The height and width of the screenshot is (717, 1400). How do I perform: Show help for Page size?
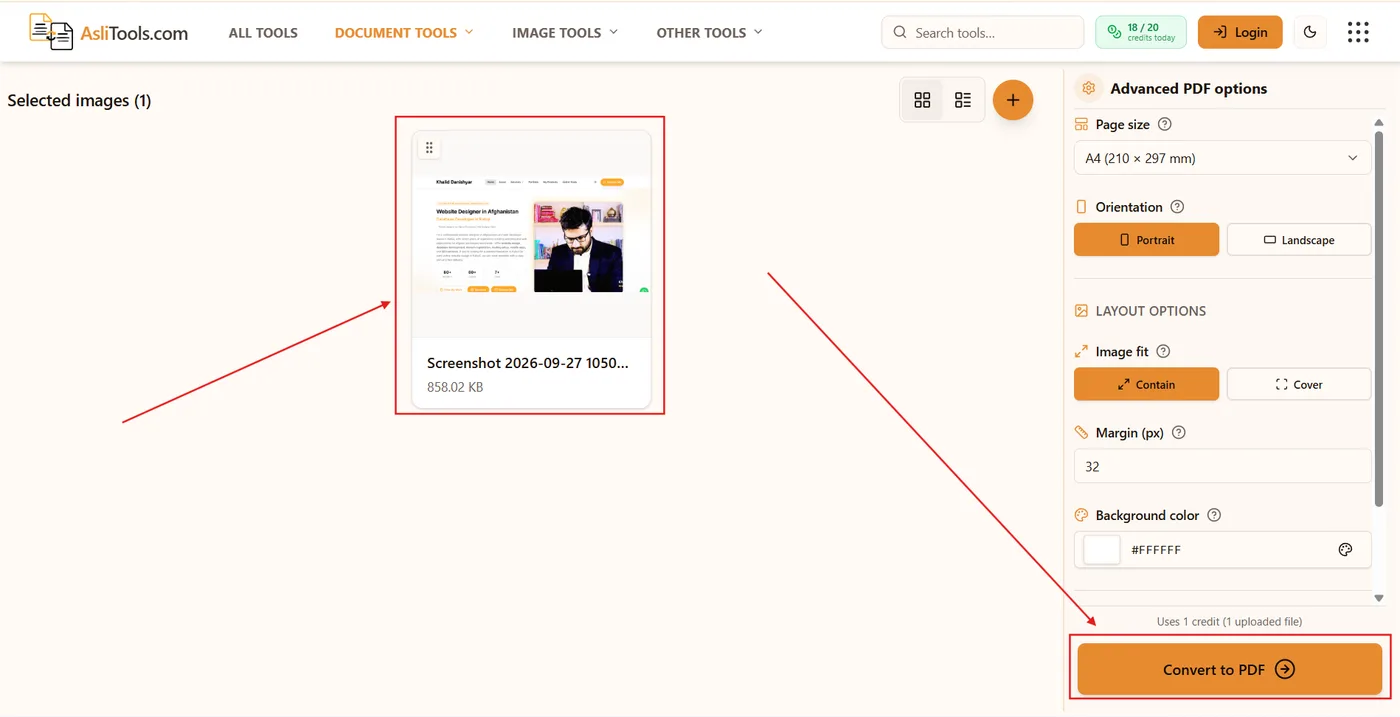[x=1164, y=125]
